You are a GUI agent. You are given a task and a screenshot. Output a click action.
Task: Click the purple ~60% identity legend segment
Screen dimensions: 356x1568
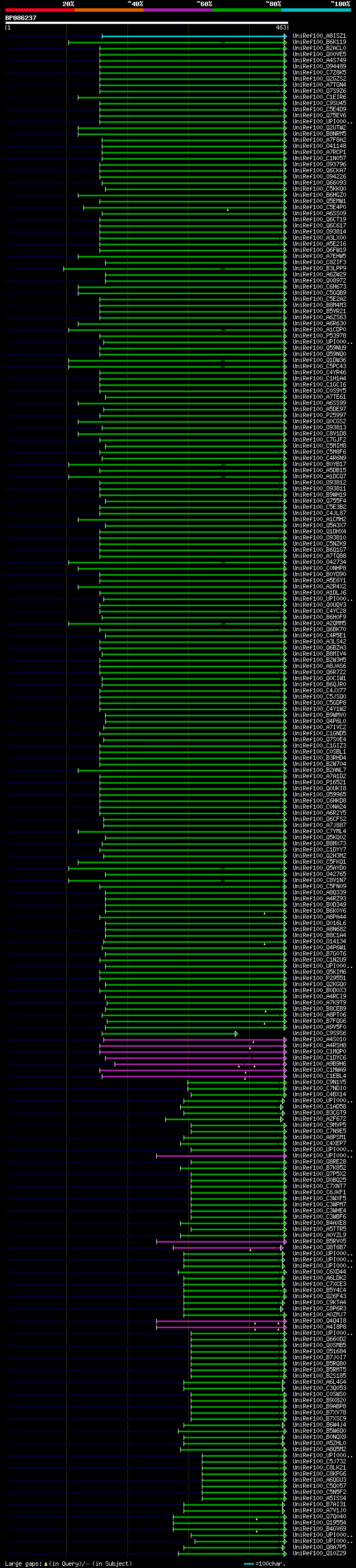pos(179,10)
